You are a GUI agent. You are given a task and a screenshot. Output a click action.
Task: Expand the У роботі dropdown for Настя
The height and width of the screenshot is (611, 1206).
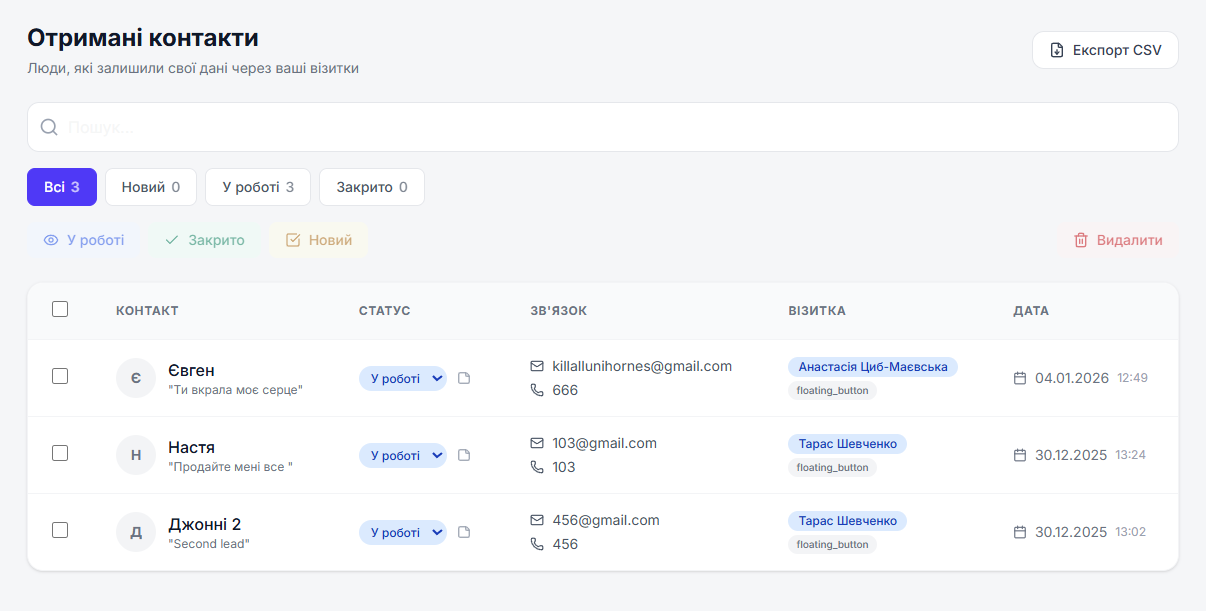click(403, 455)
